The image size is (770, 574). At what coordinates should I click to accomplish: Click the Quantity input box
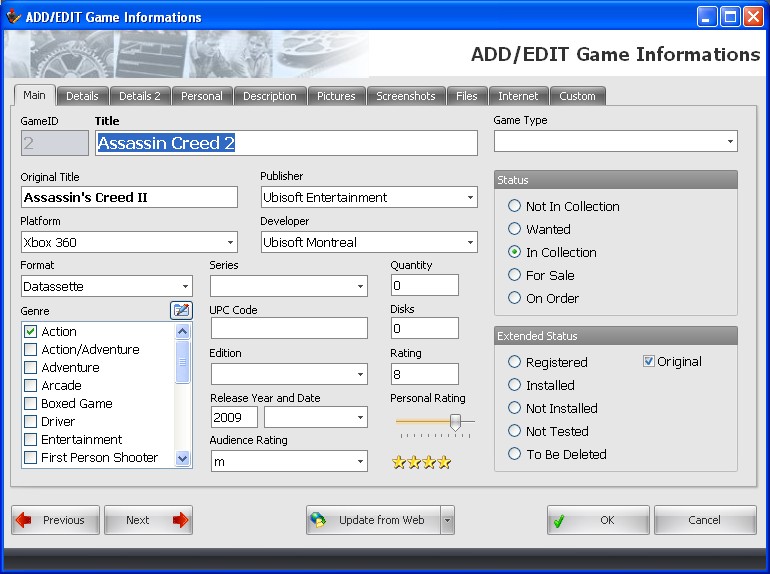point(425,285)
